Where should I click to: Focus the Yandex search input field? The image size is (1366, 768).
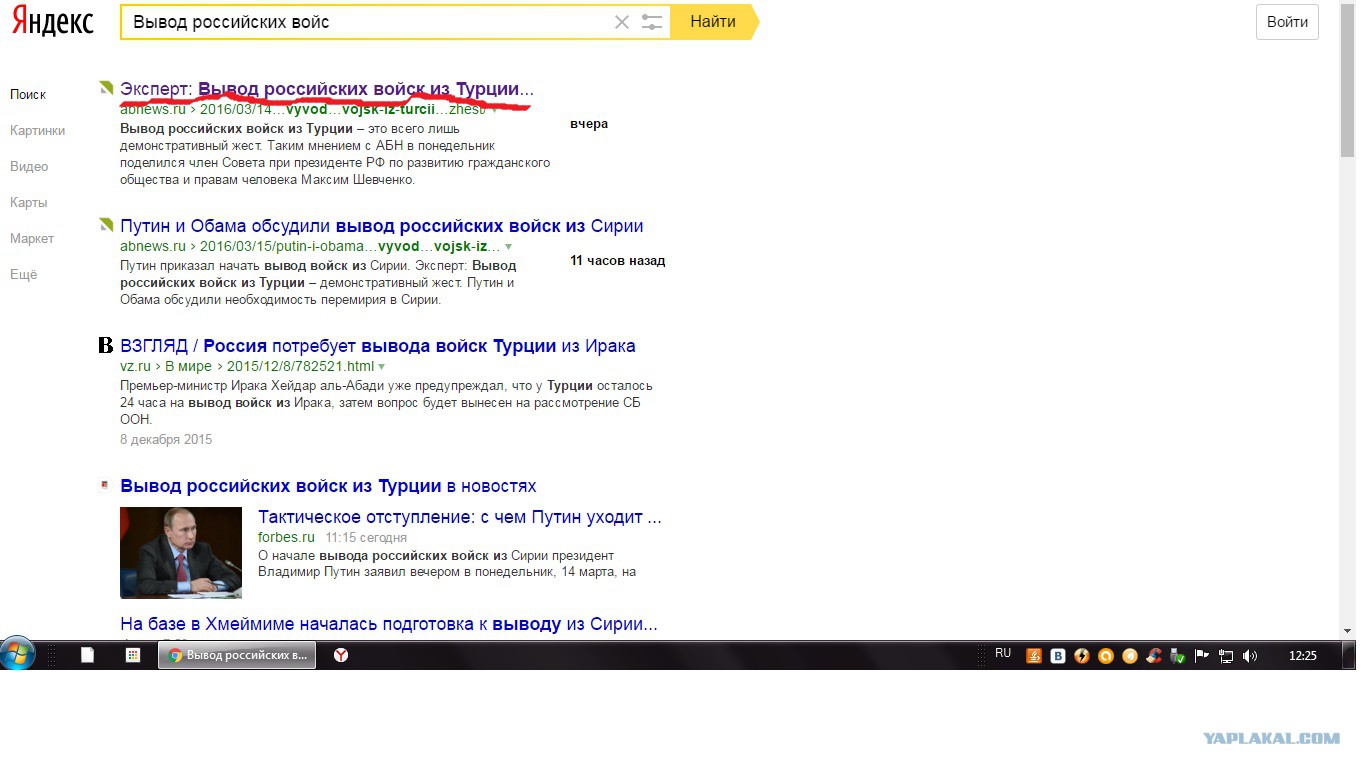[366, 22]
